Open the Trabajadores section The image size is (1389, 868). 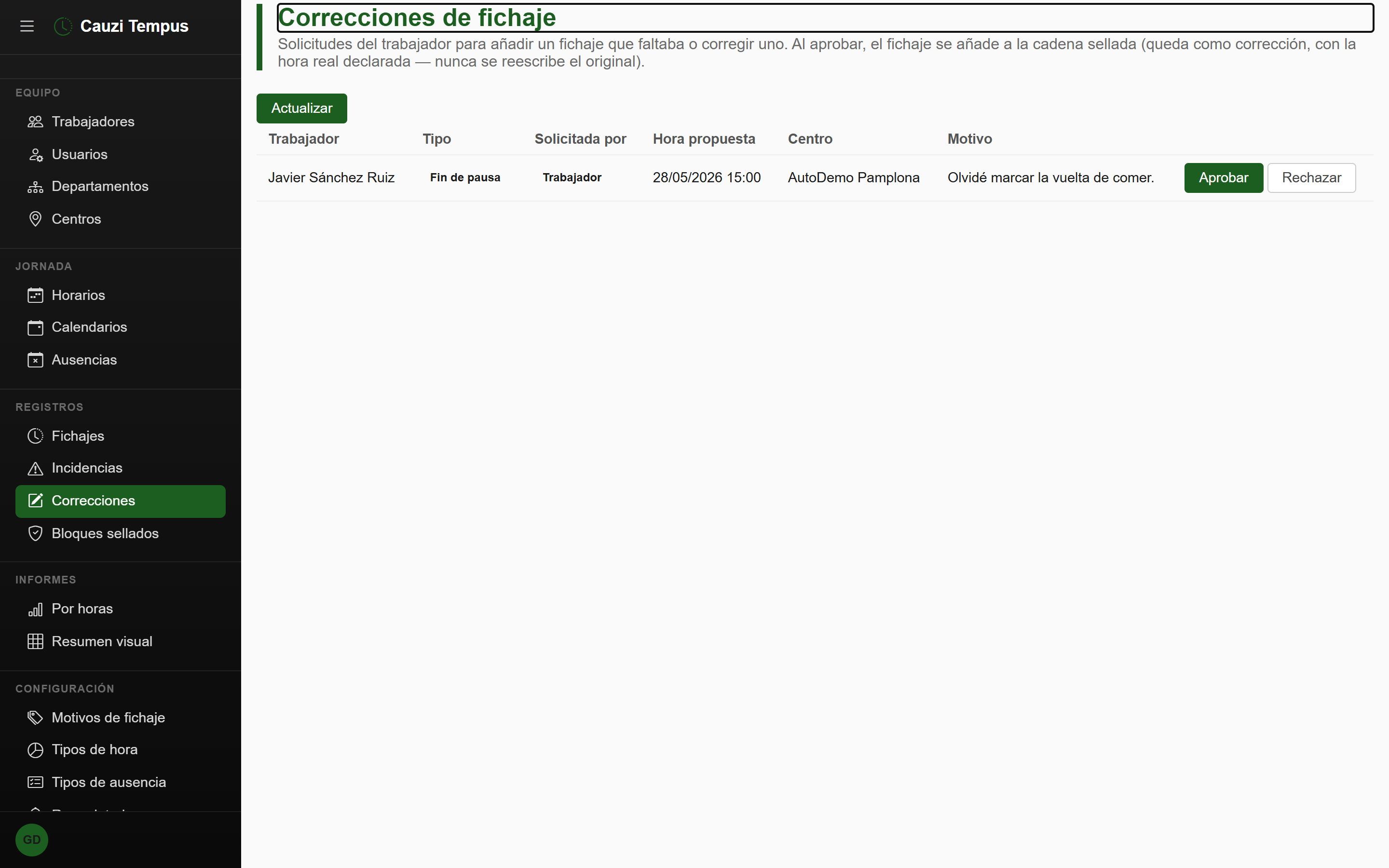pyautogui.click(x=121, y=122)
